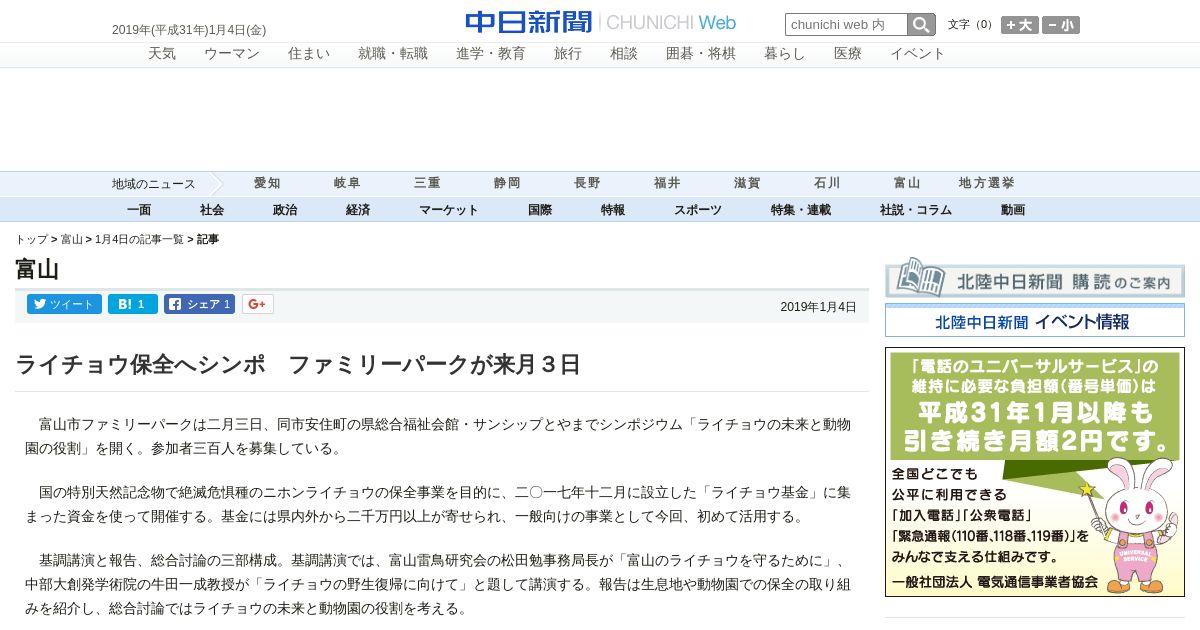1200x630 pixels.
Task: Open the 特報 category
Action: point(613,210)
